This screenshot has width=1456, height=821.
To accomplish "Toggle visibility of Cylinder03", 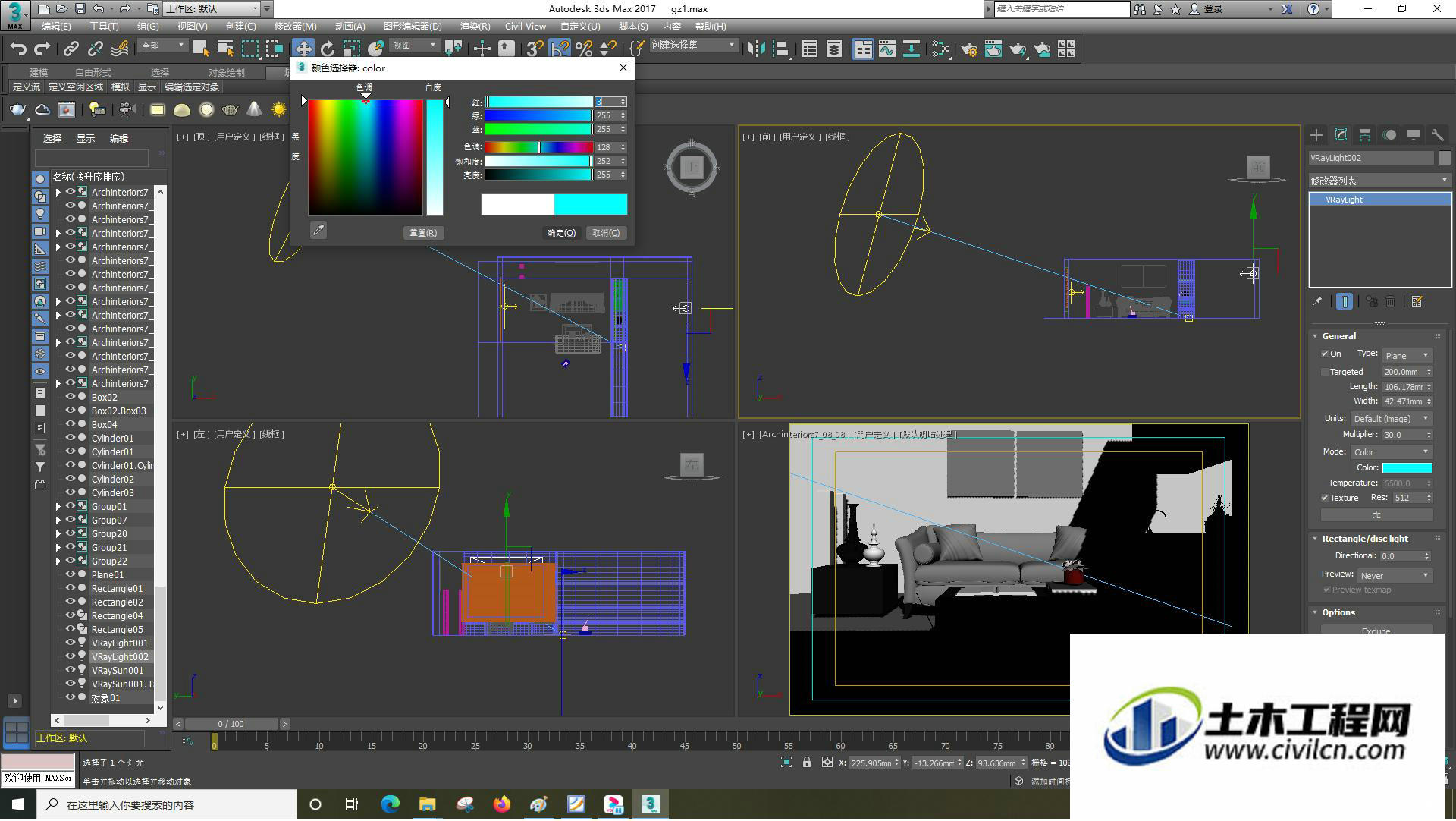I will point(71,492).
